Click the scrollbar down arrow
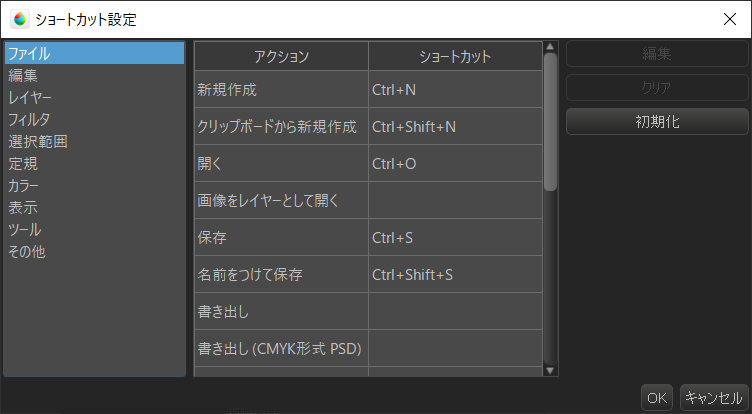Image resolution: width=752 pixels, height=414 pixels. [x=550, y=370]
